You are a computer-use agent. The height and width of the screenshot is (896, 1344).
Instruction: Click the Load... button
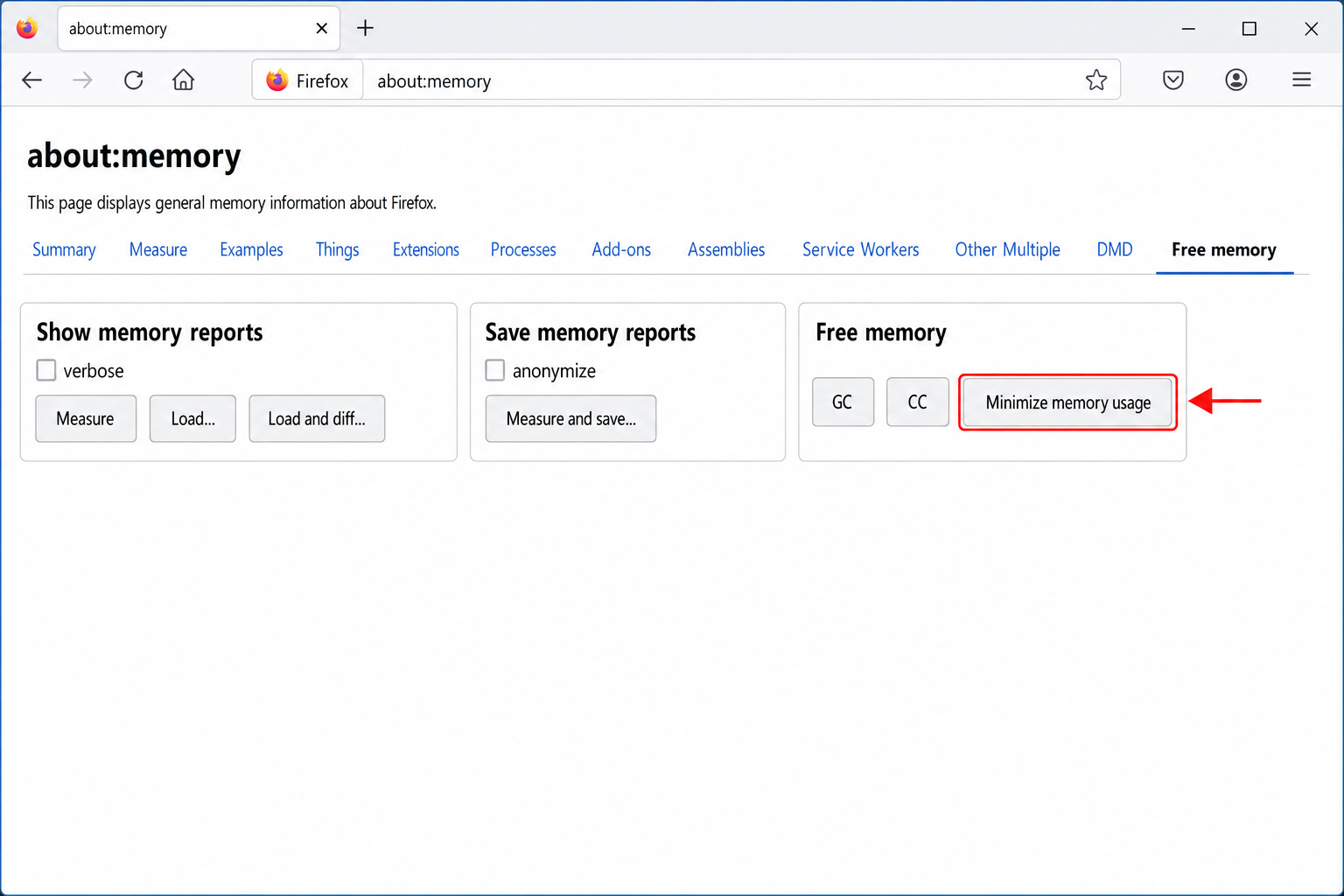point(192,418)
